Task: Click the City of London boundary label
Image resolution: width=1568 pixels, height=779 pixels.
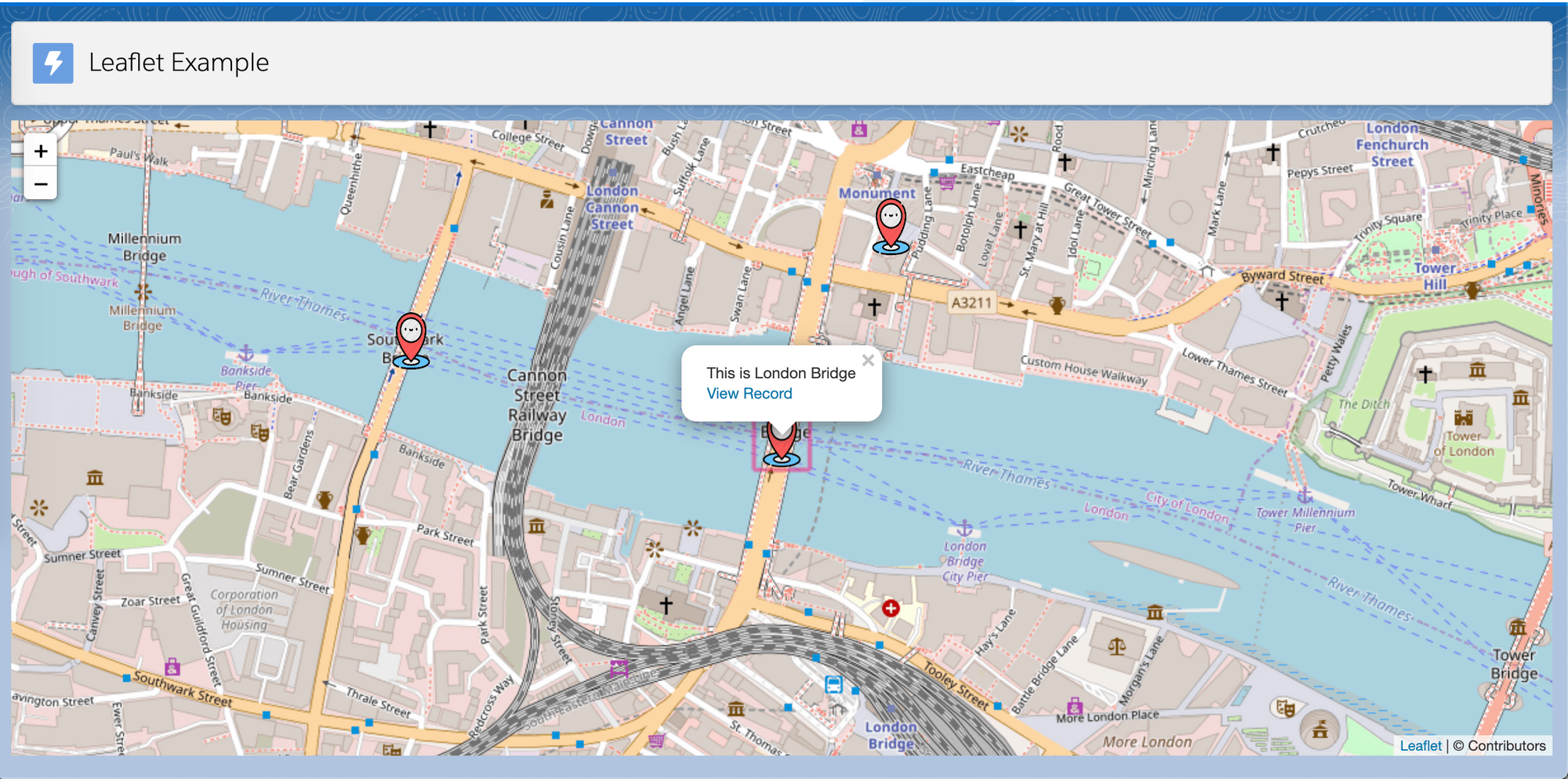Action: 1187,507
